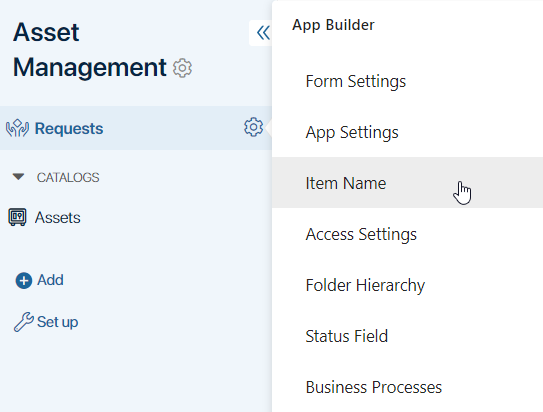Click the hands icon next to Requests
Screen dimensions: 543x412
[x=17, y=128]
